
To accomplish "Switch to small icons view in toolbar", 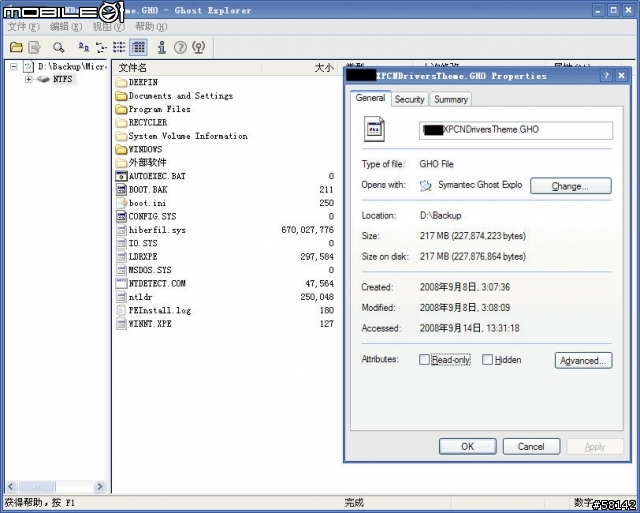I will click(101, 47).
